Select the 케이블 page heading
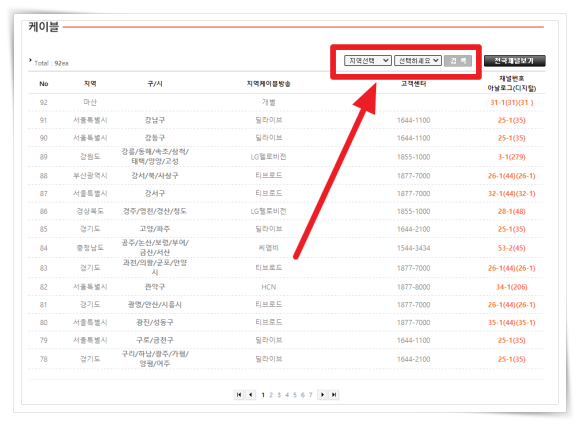Viewport: 580px width, 426px height. coord(44,27)
